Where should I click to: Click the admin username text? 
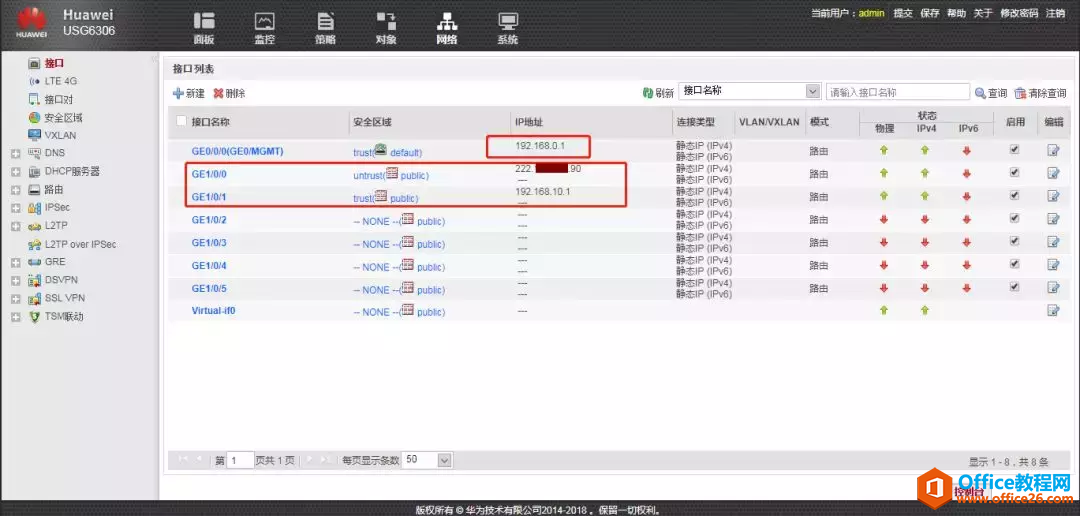871,13
